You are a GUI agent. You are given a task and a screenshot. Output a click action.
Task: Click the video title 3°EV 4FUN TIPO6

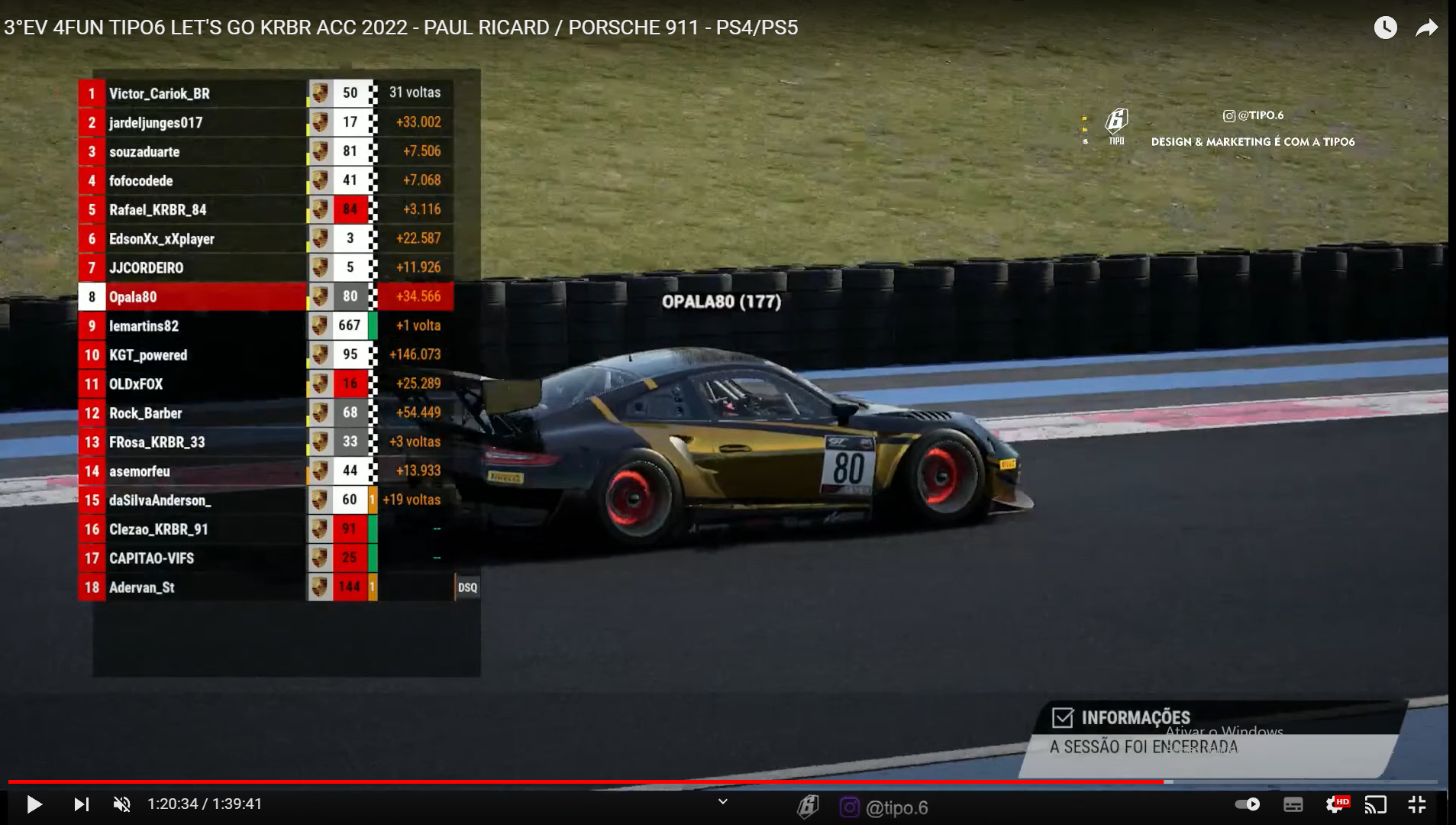click(x=401, y=27)
